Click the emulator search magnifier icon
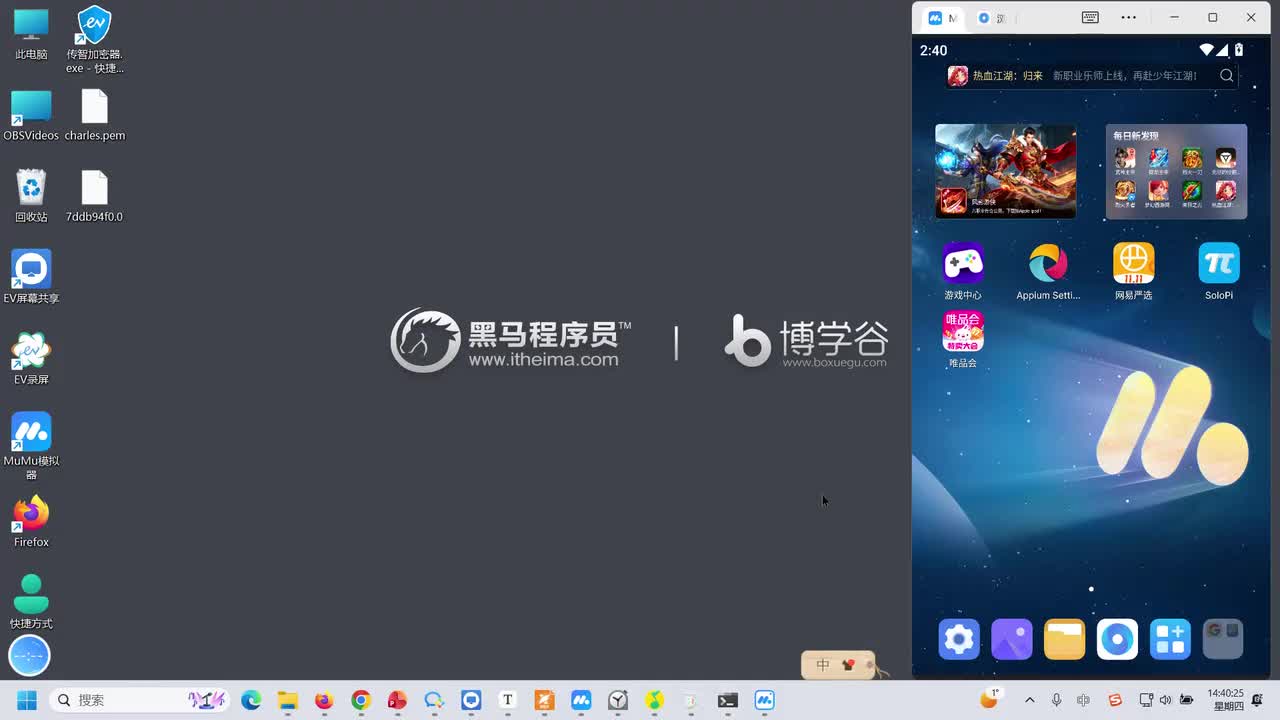The width and height of the screenshot is (1280, 720). tap(1227, 76)
